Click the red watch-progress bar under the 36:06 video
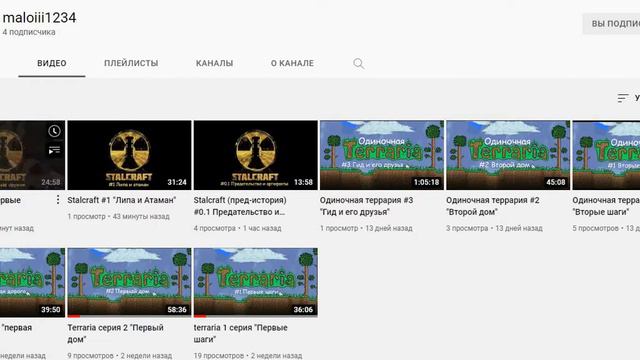 pos(200,316)
